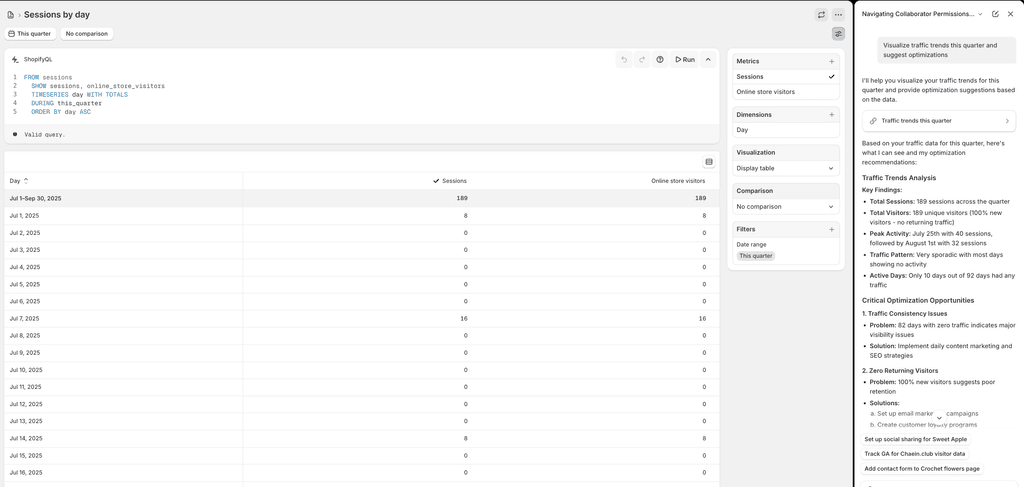The height and width of the screenshot is (487, 1024).
Task: Click inside the ShopifyQL code editor
Action: pyautogui.click(x=362, y=95)
